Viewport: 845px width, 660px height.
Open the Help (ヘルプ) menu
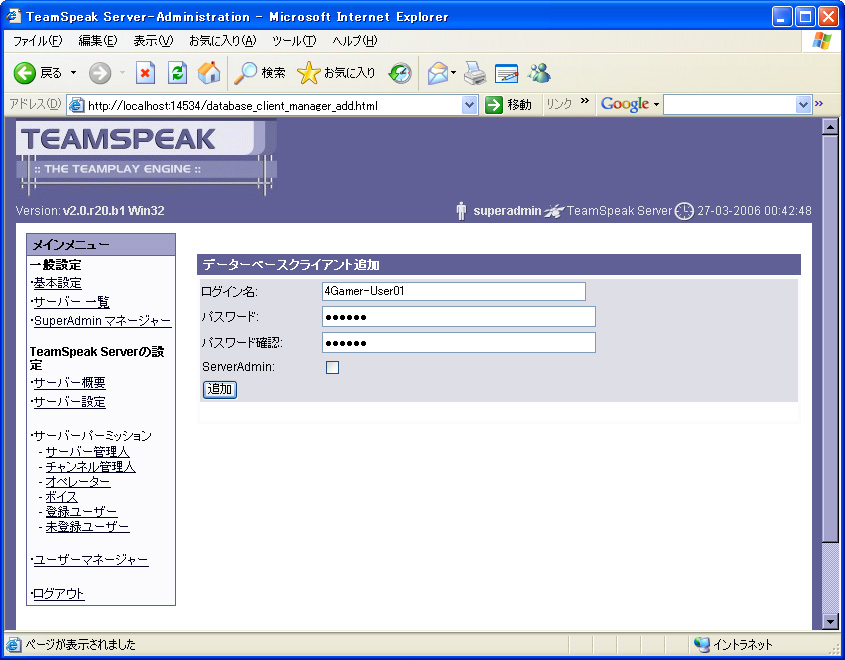(x=355, y=41)
